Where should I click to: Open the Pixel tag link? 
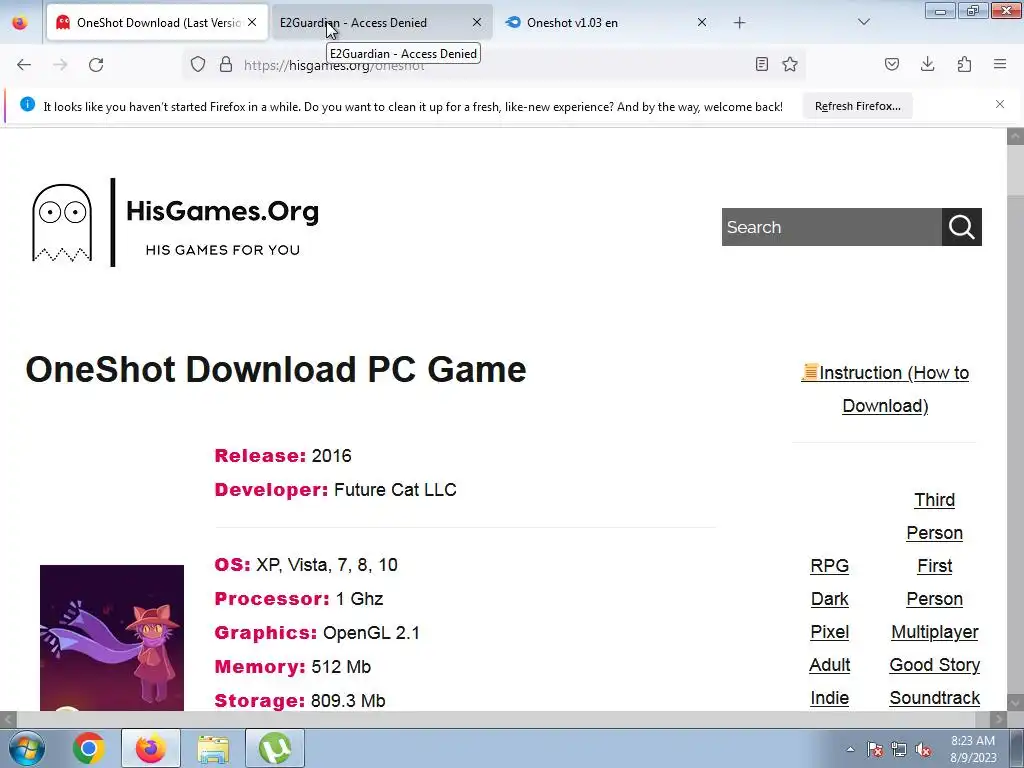pos(829,632)
